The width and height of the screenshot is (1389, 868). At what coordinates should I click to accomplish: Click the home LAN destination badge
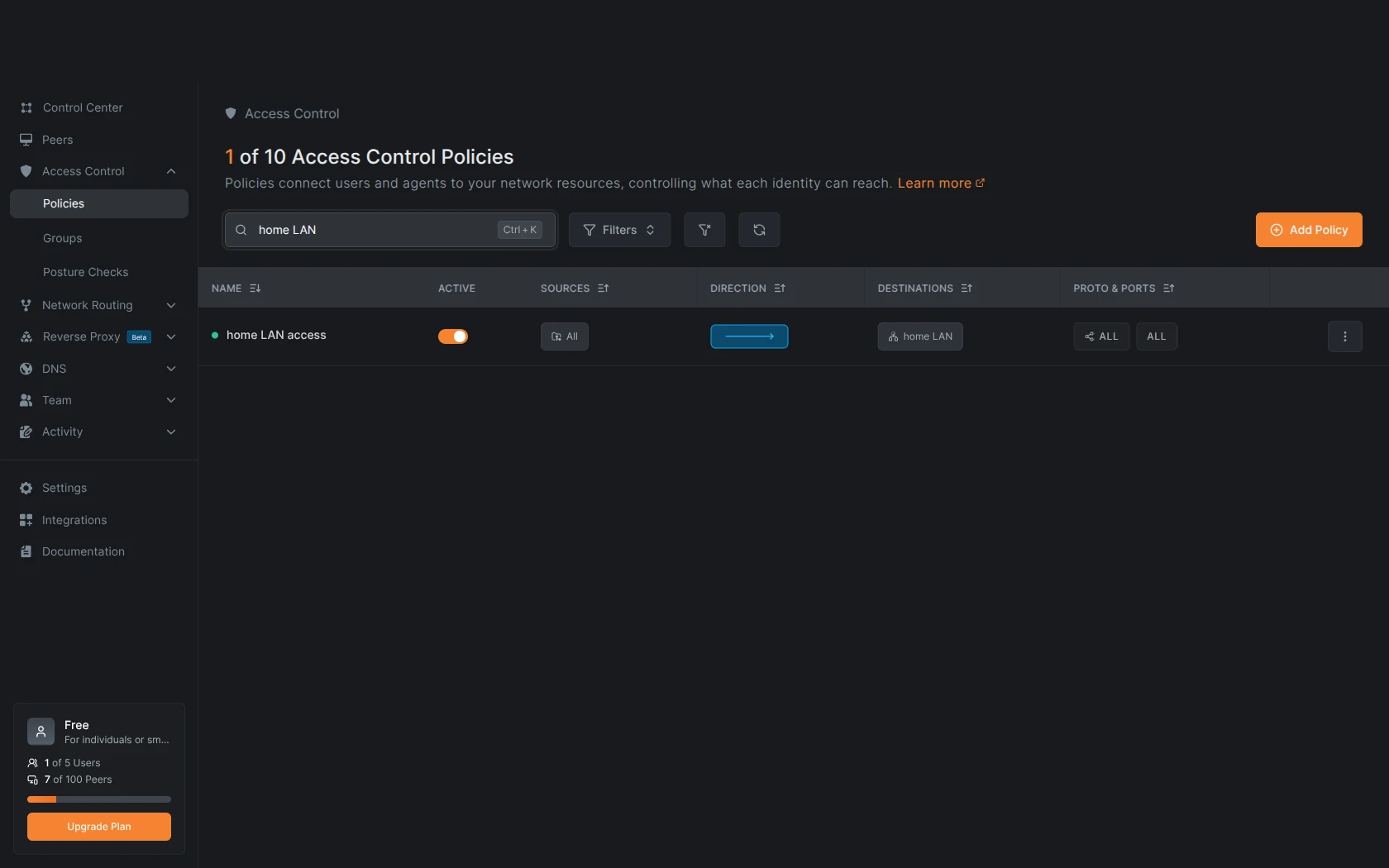tap(920, 336)
